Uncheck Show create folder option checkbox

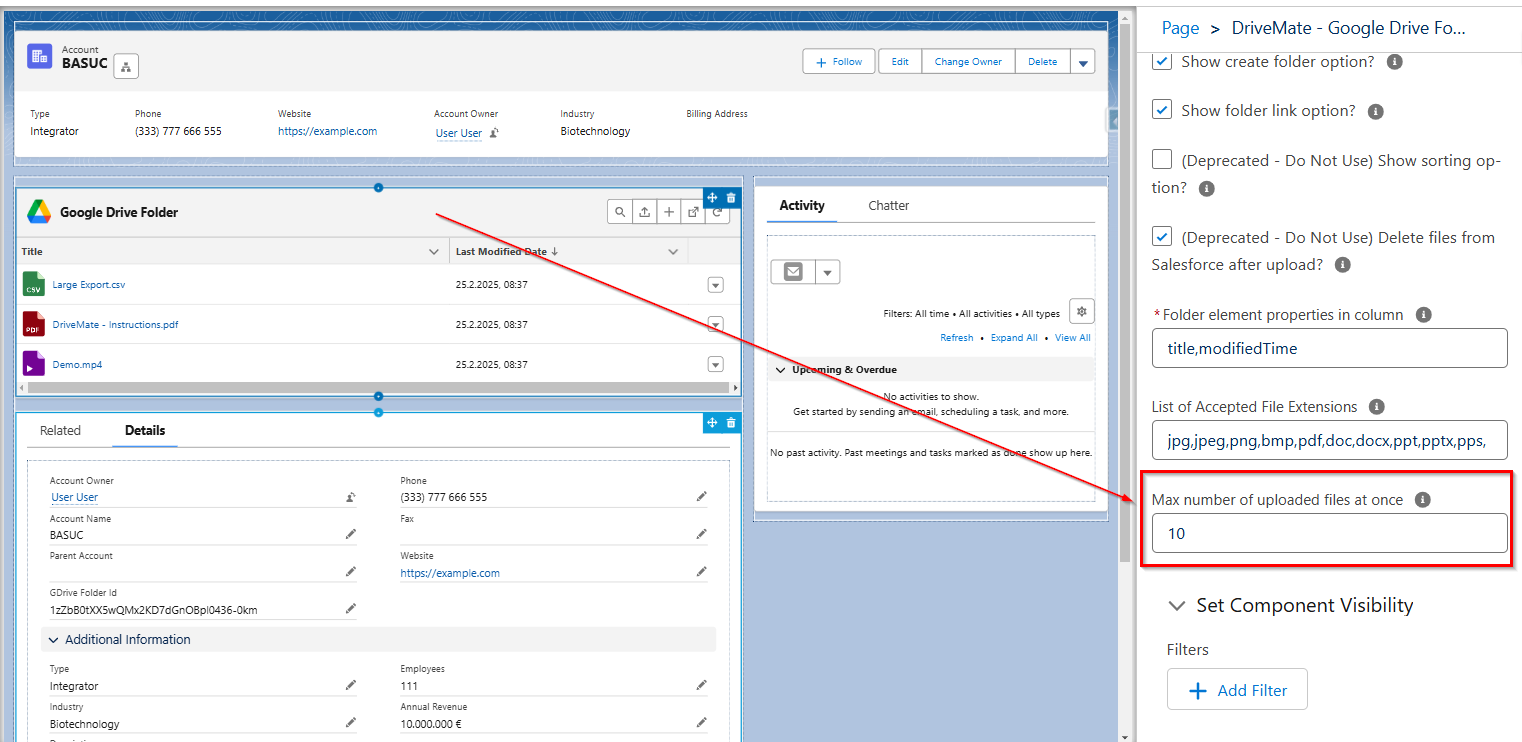click(x=1162, y=61)
